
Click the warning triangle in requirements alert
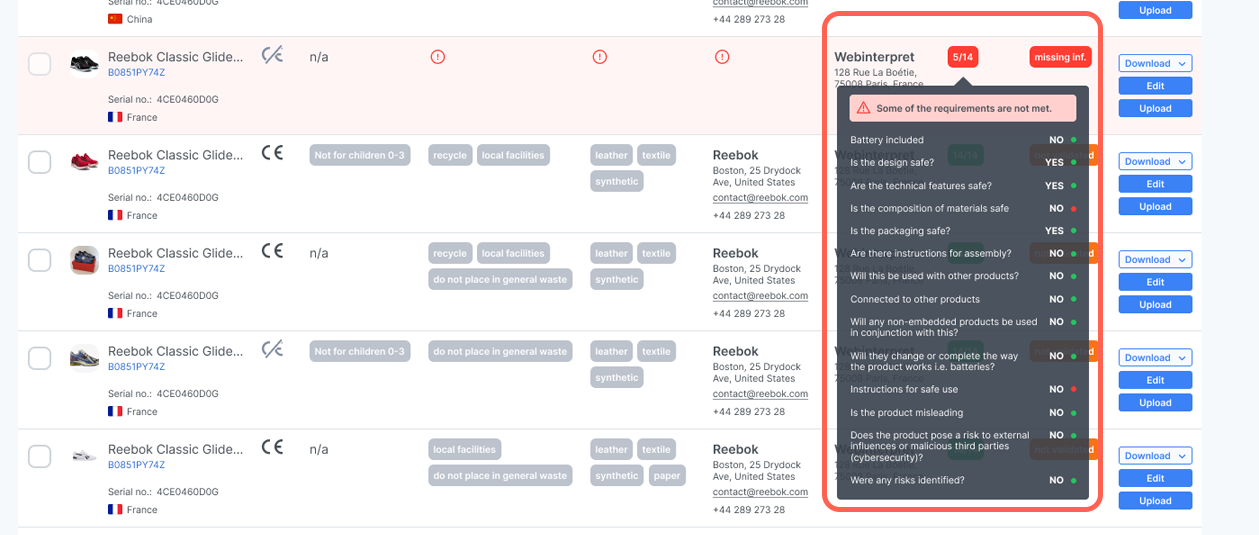point(863,108)
